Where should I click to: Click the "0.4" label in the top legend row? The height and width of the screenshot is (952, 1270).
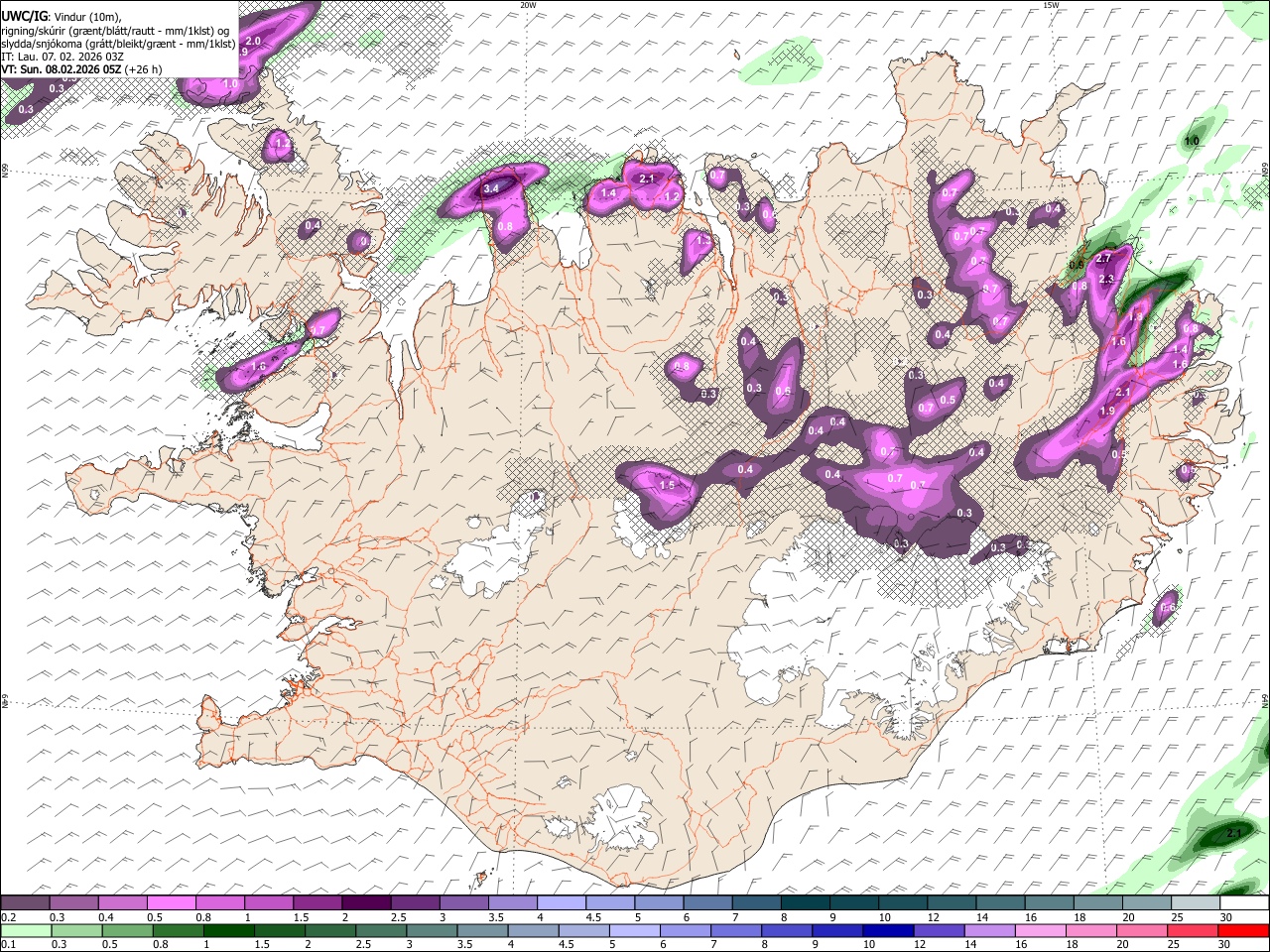(106, 917)
